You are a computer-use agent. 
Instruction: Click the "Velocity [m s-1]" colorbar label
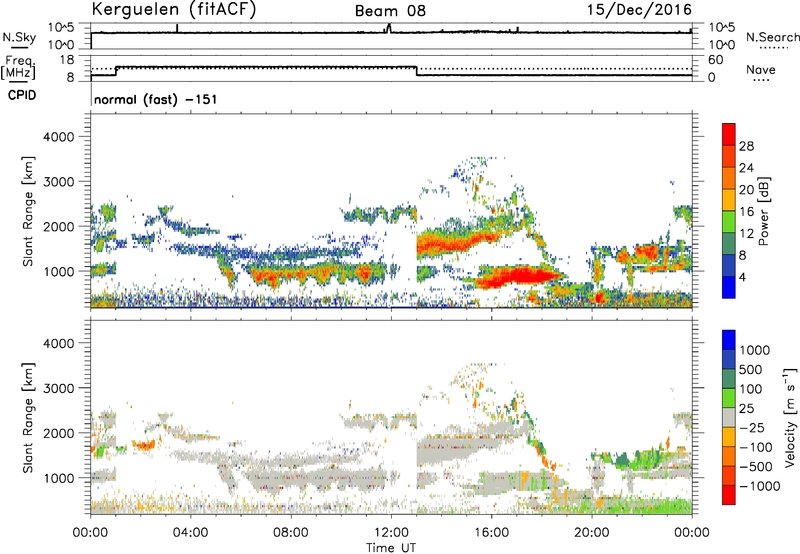pyautogui.click(x=790, y=418)
